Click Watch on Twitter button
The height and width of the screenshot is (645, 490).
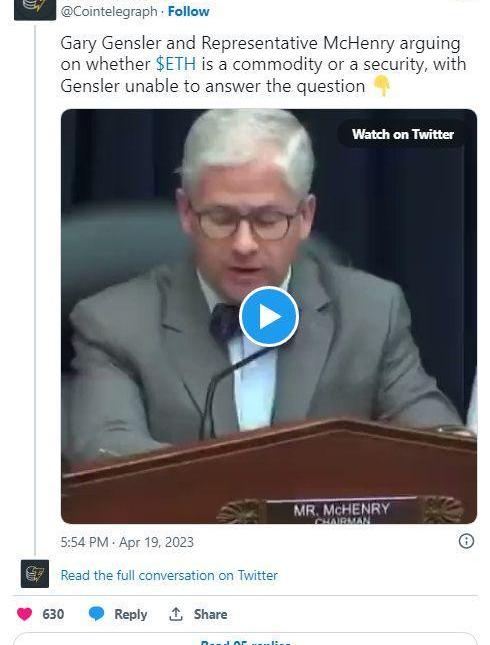(x=403, y=134)
